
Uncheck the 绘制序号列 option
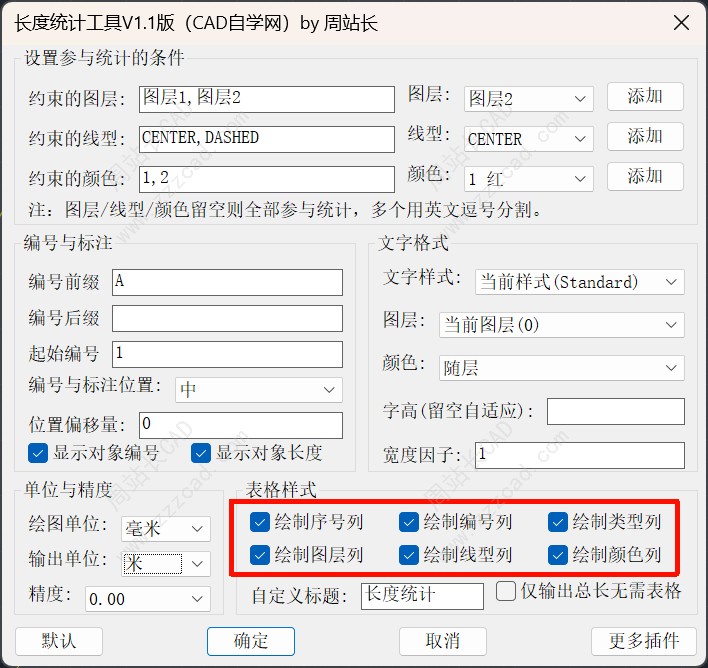[x=260, y=522]
